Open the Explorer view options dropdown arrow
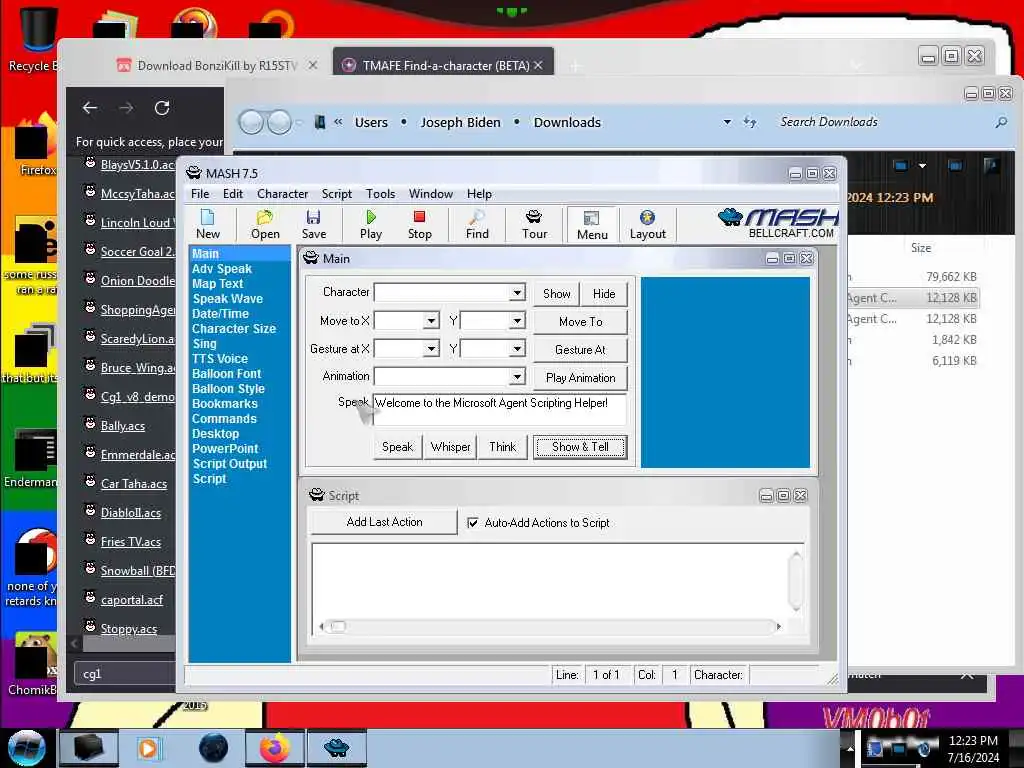The width and height of the screenshot is (1024, 768). 922,166
